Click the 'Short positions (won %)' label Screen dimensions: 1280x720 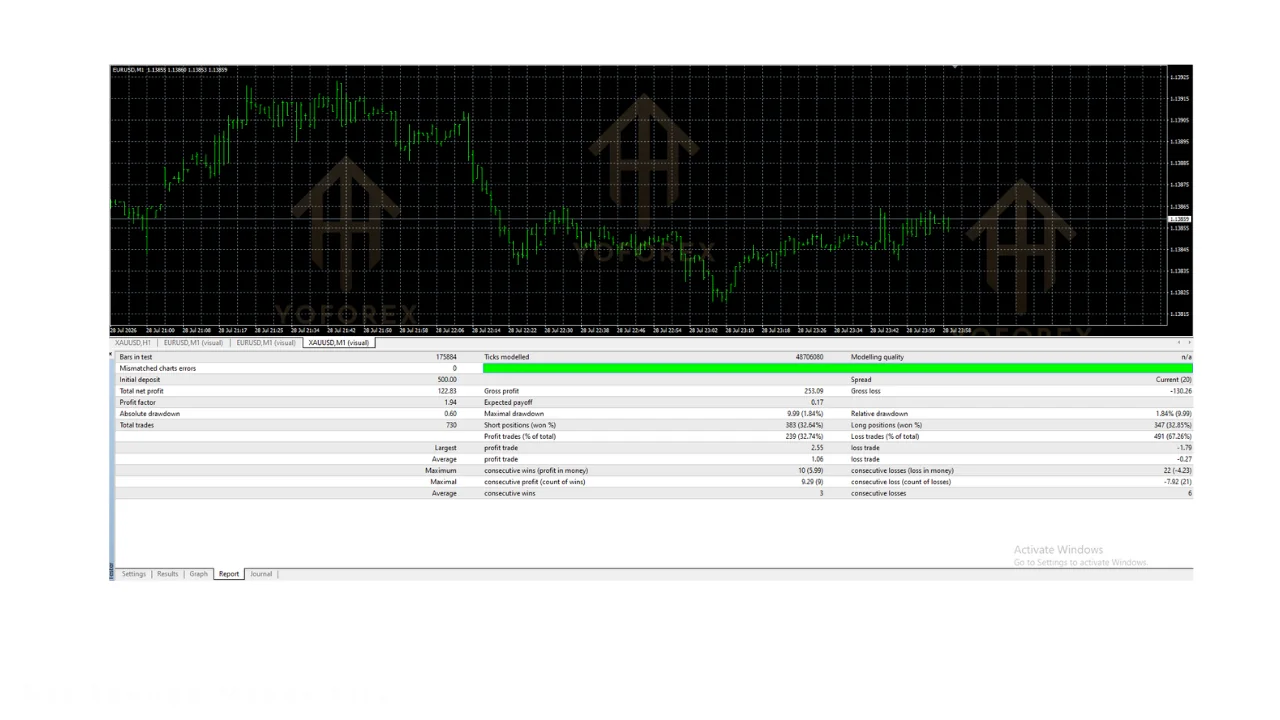520,425
